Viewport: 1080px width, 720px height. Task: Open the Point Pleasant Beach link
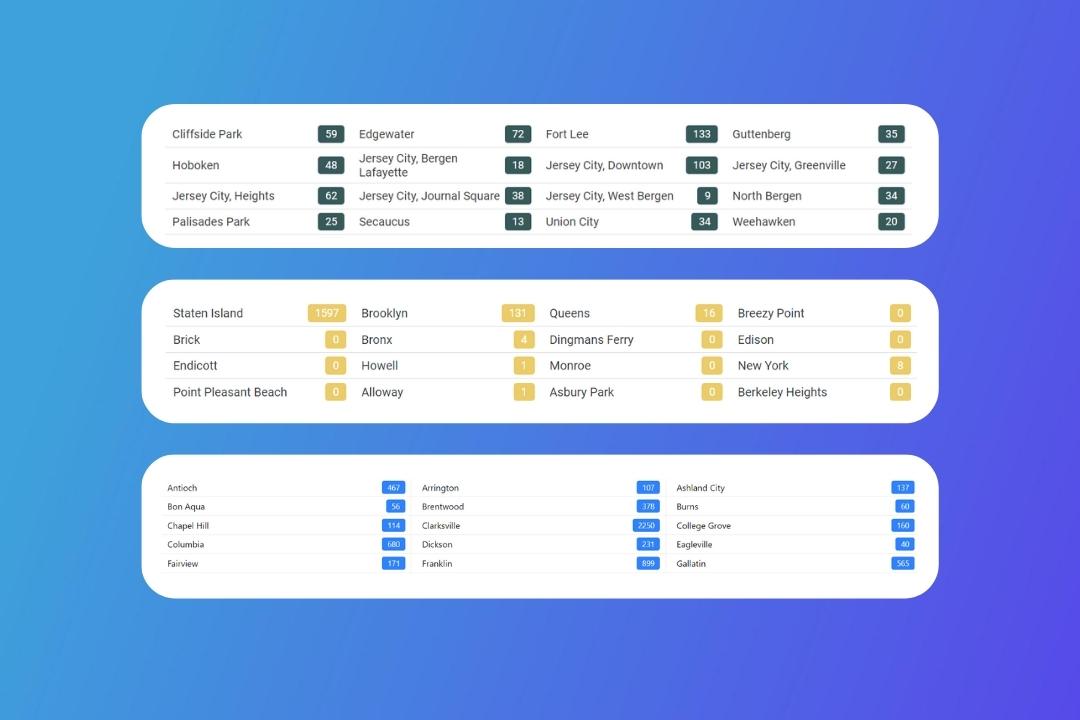[230, 392]
